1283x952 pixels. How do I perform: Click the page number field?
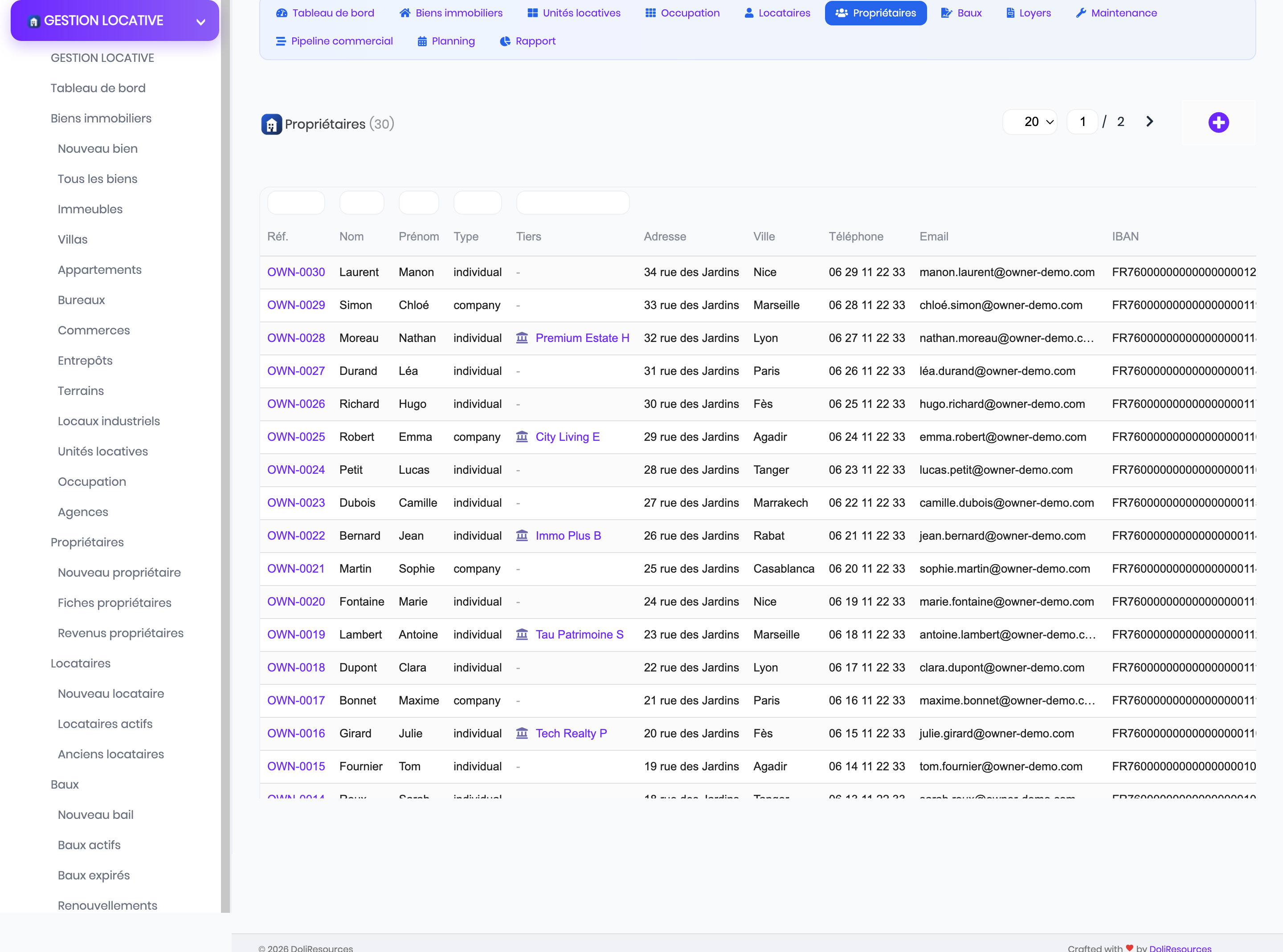click(1083, 122)
